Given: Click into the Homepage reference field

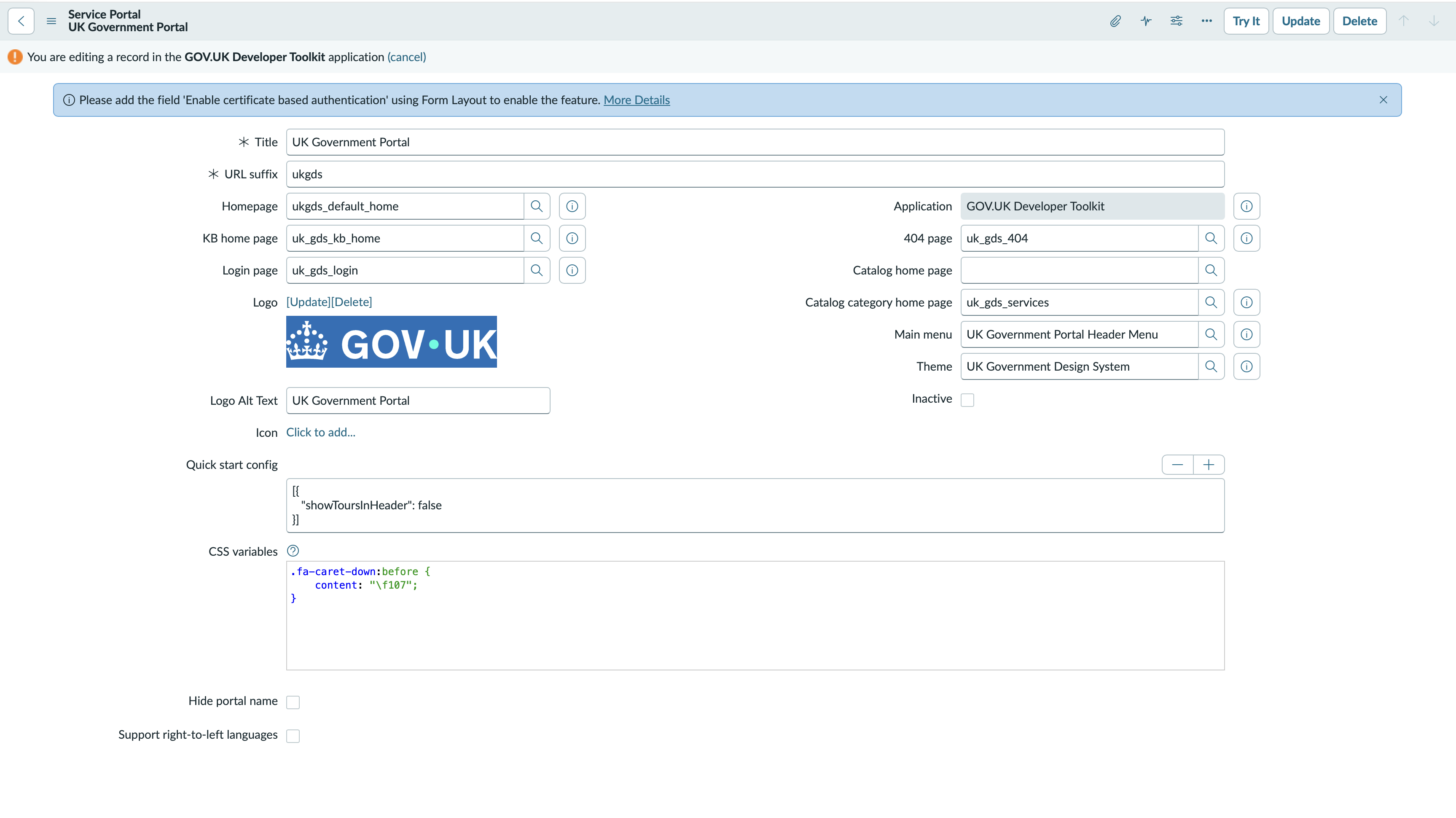Looking at the screenshot, I should (405, 206).
